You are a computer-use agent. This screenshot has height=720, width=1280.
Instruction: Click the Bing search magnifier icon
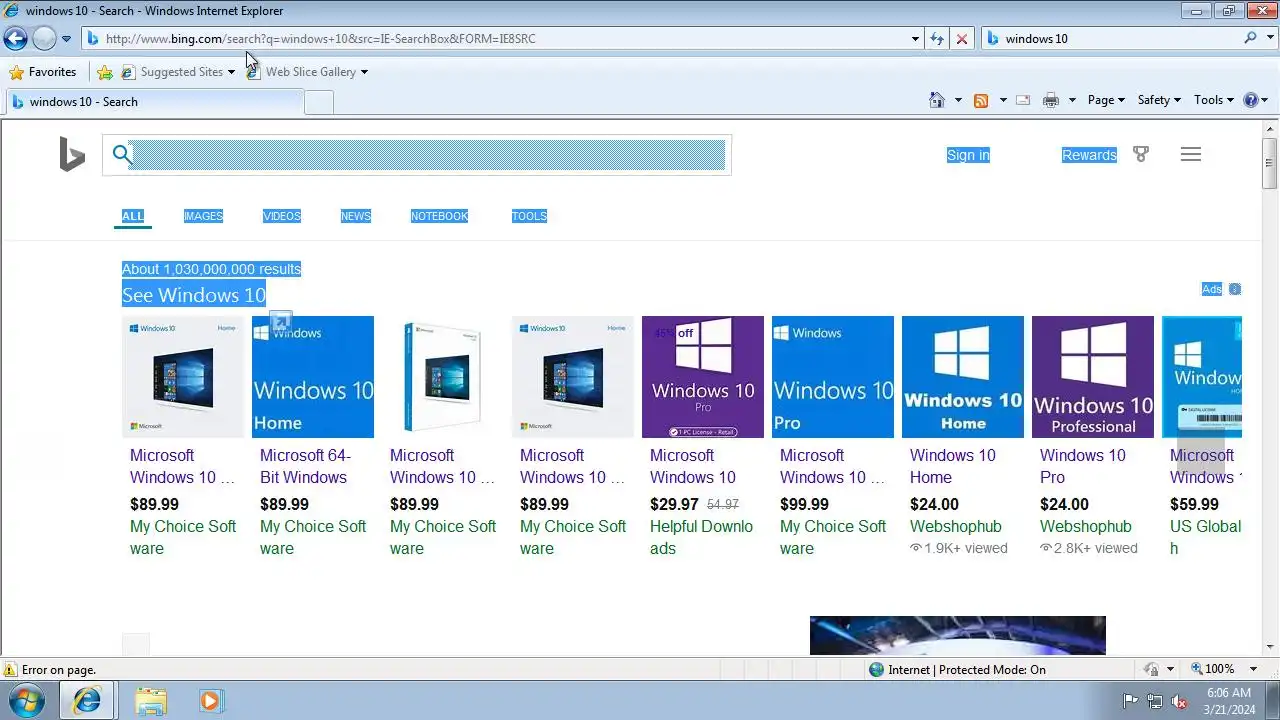[121, 154]
